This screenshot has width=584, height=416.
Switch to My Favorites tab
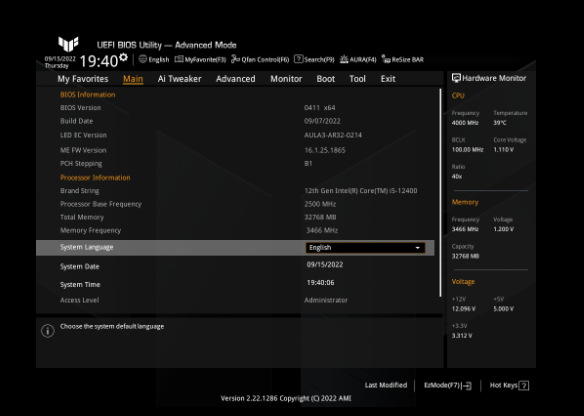click(x=83, y=79)
